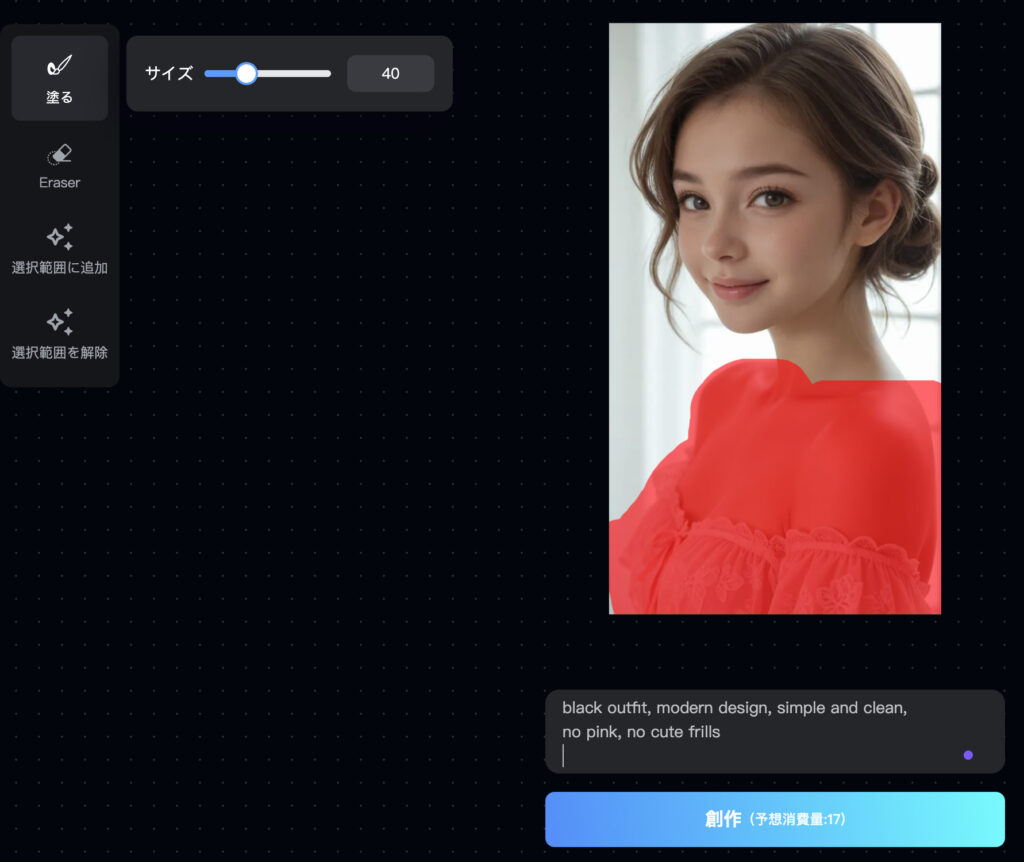
Task: Choose 選択範囲を解除 text label
Action: point(60,353)
